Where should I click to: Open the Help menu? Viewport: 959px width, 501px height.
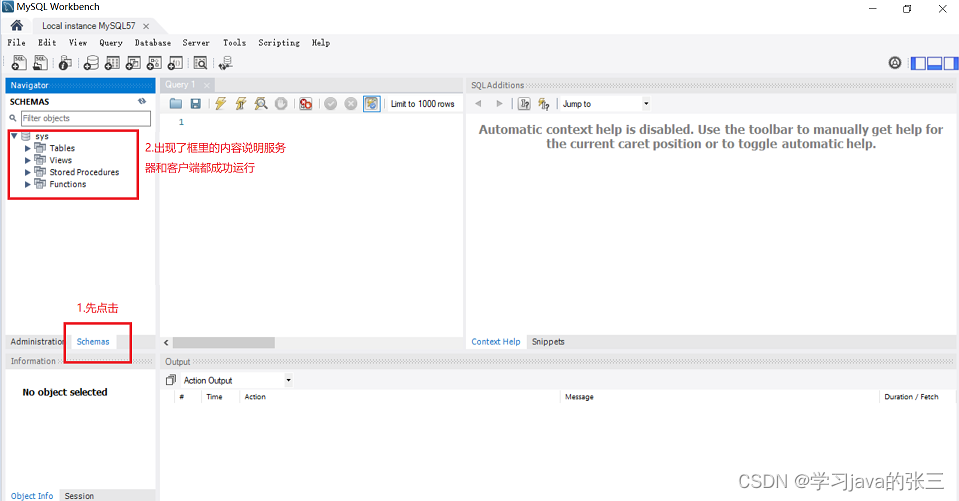coord(320,43)
